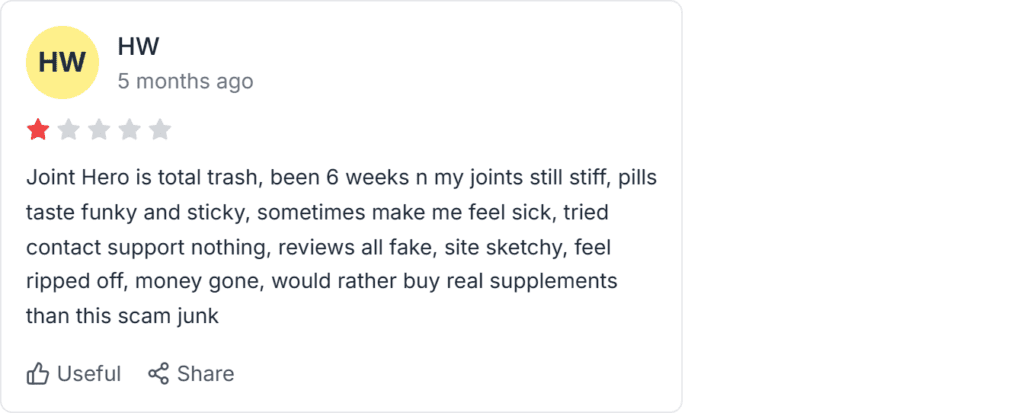Click the thumbs-up icon

click(x=38, y=374)
